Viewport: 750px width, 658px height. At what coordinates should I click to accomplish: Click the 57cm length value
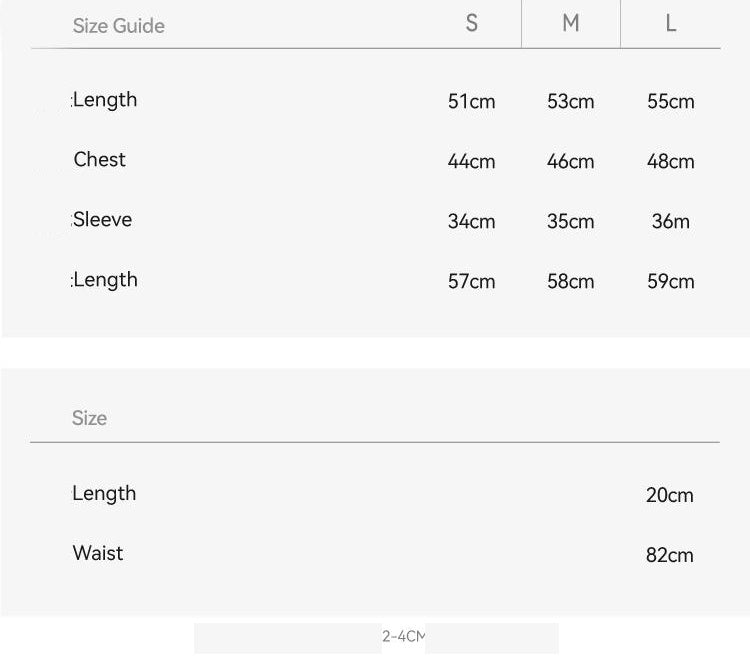click(472, 281)
